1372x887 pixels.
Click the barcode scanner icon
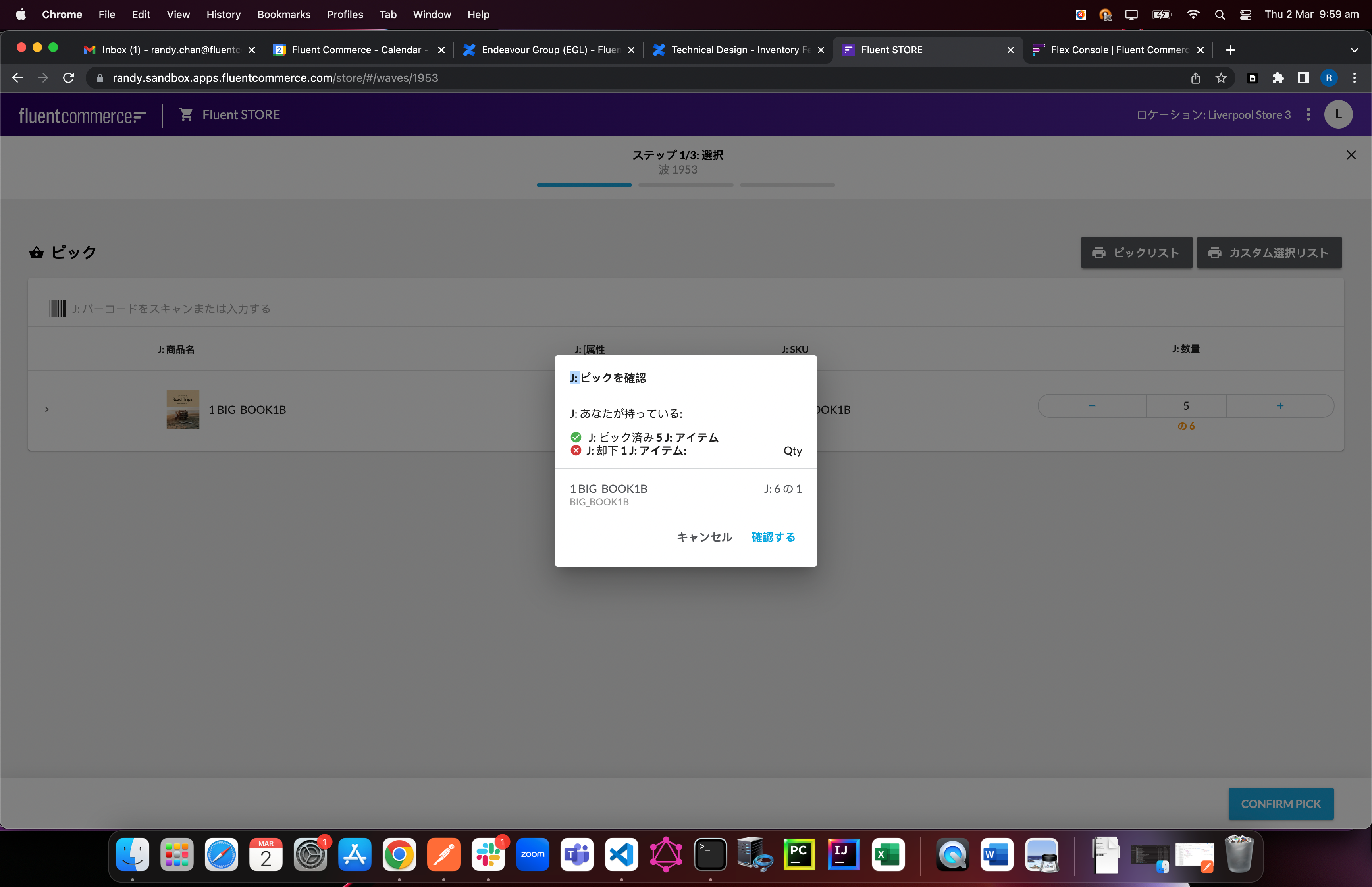pos(55,309)
